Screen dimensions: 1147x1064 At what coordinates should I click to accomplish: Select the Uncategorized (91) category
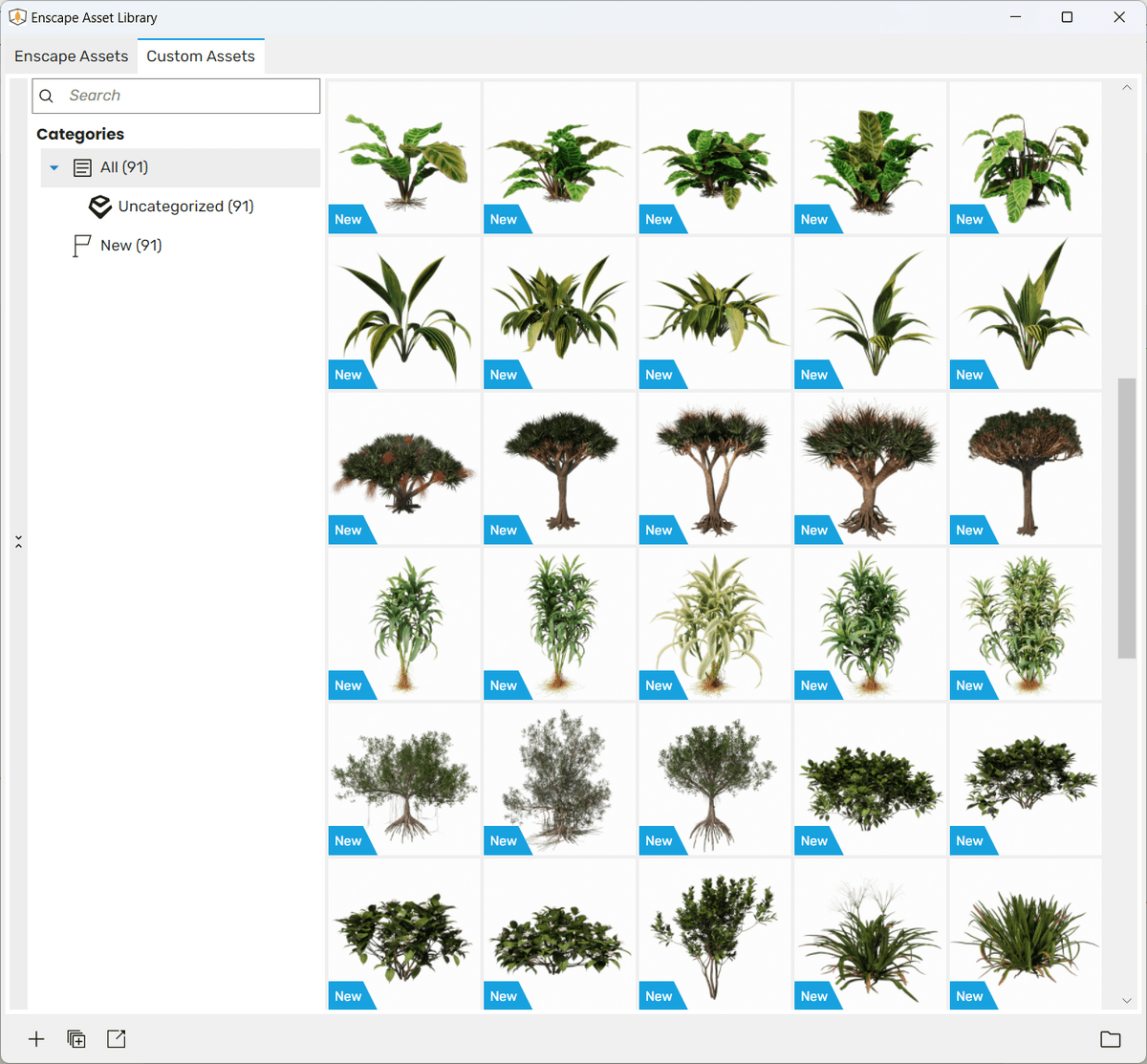coord(185,206)
